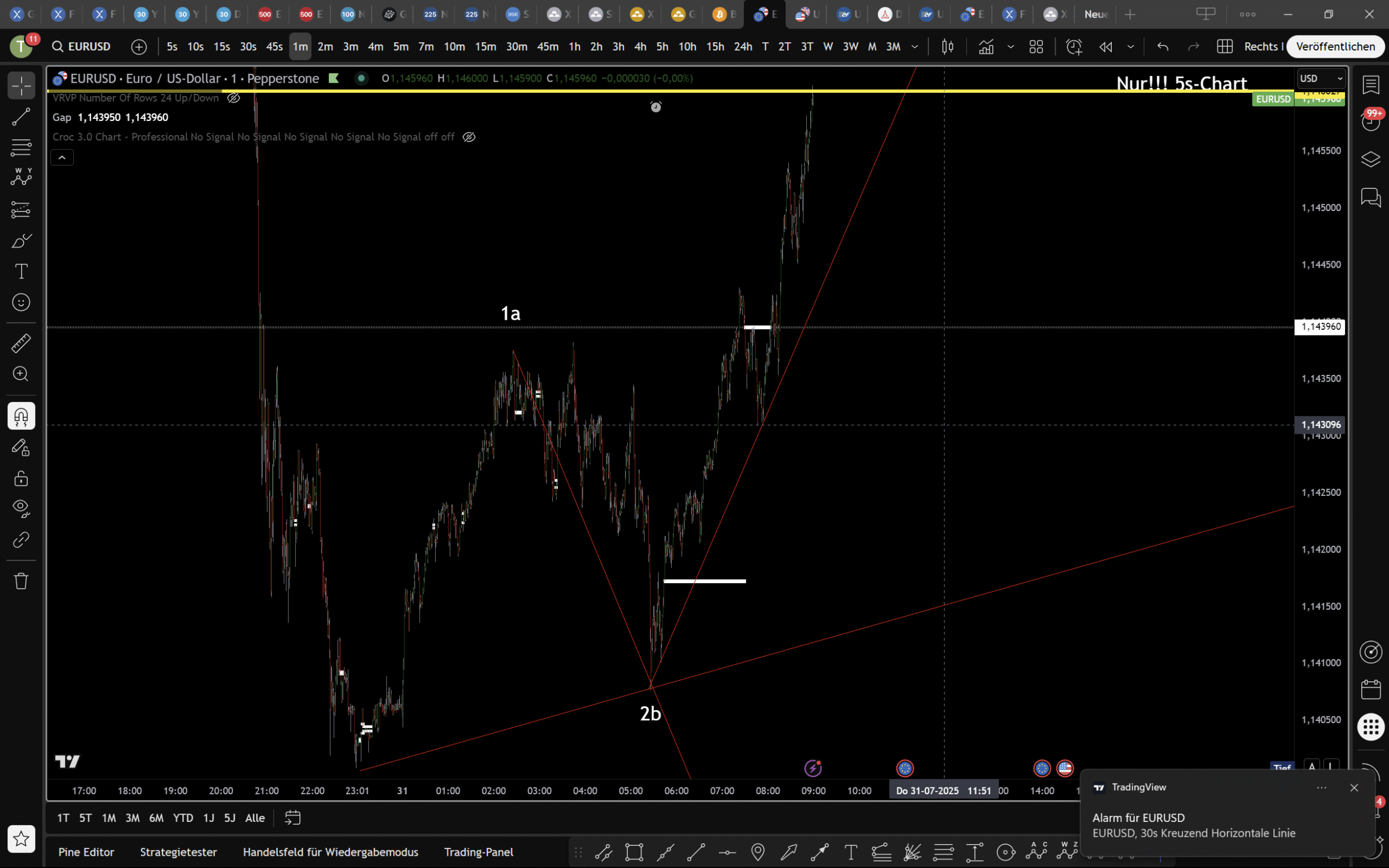Click the Veröffentlichen button
Screen dimensions: 1389x868
[1335, 47]
